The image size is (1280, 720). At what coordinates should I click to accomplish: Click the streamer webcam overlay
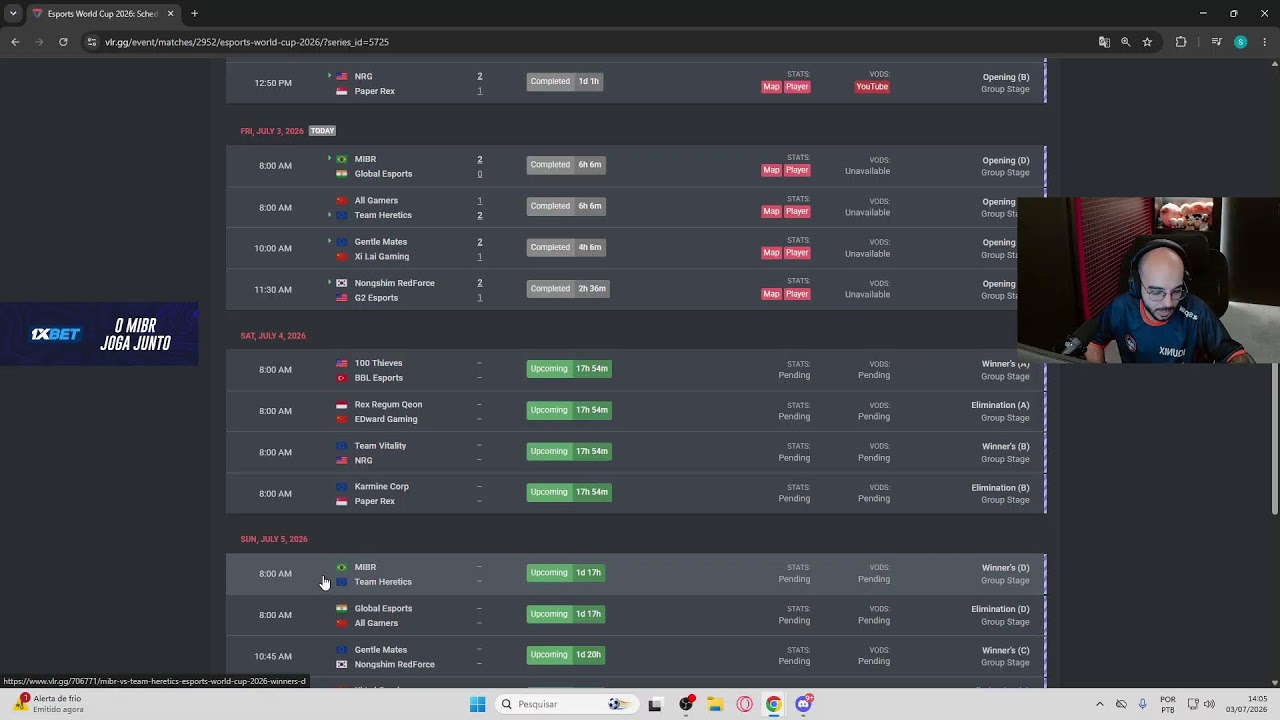click(1148, 280)
